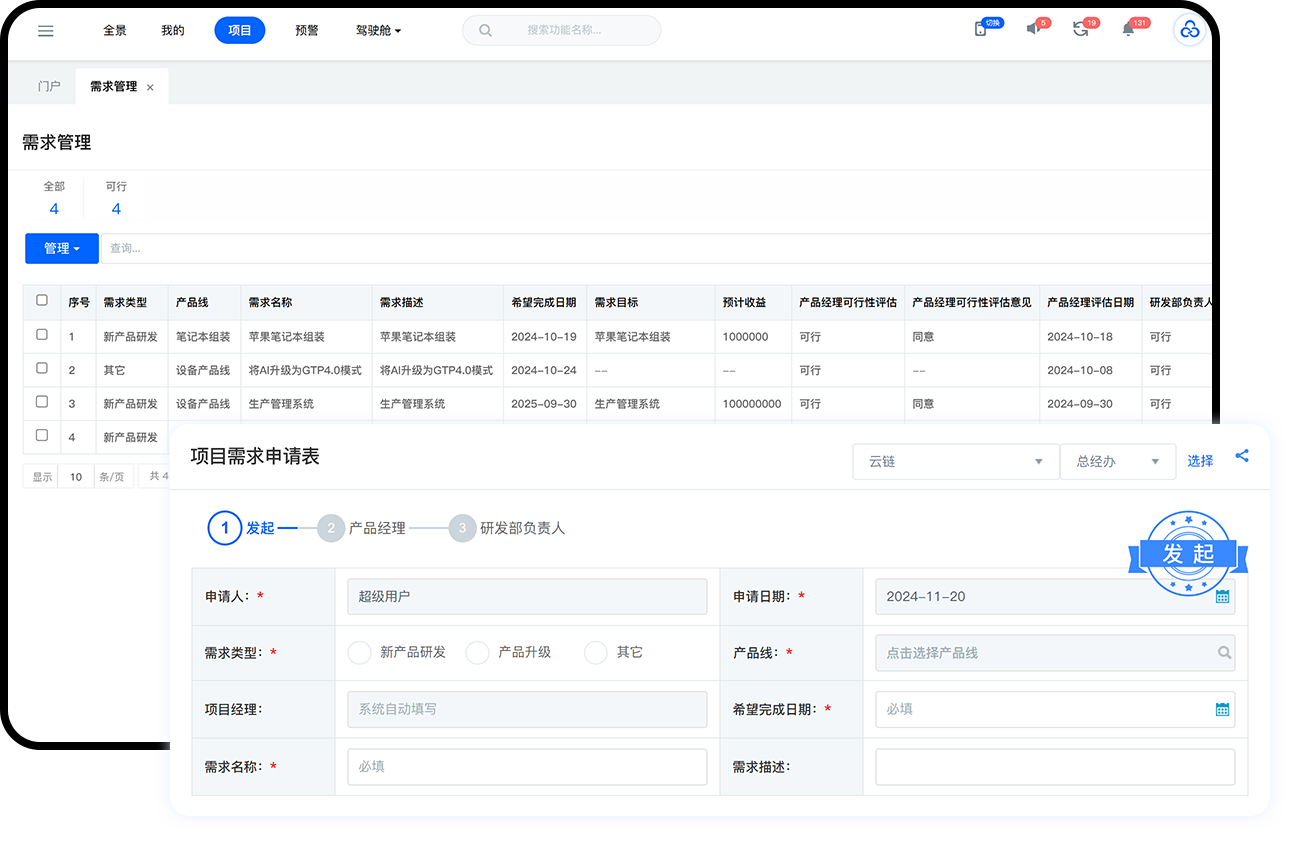Viewport: 1300px width, 846px height.
Task: Open calendar icon for 申请日期 field
Action: [x=1222, y=597]
